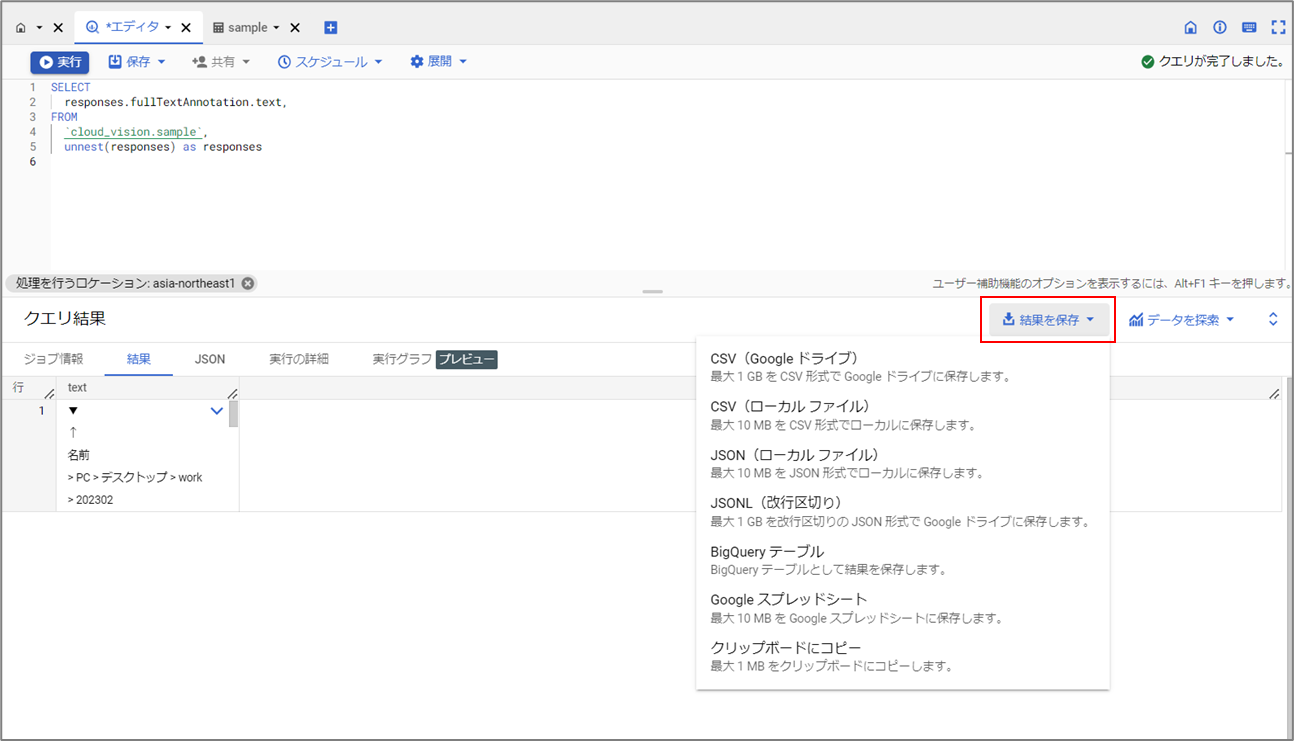The image size is (1294, 741).
Task: Open keyboard shortcuts from the top-right keyboard icon
Action: coord(1249,27)
